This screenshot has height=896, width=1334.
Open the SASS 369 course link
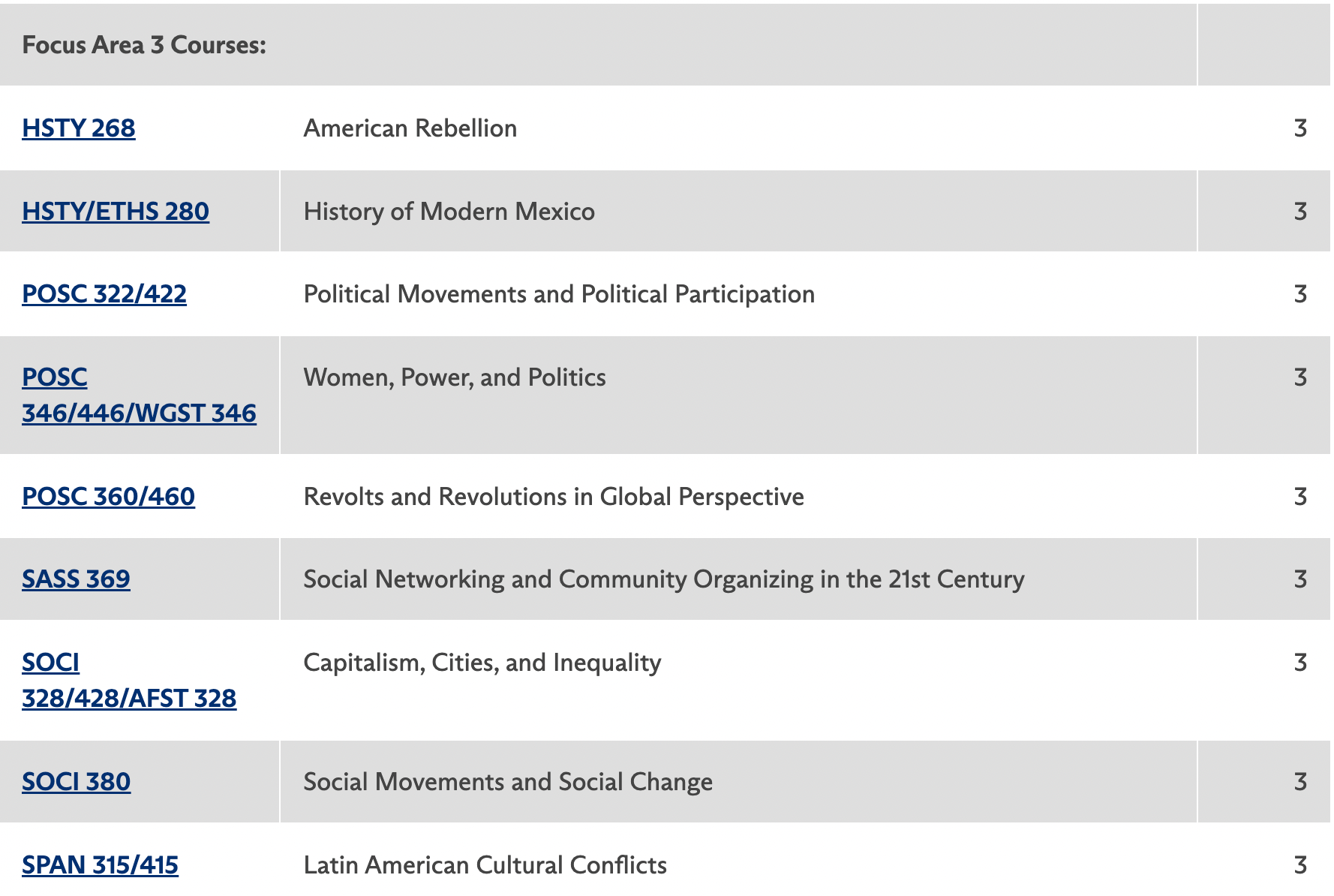click(x=76, y=579)
